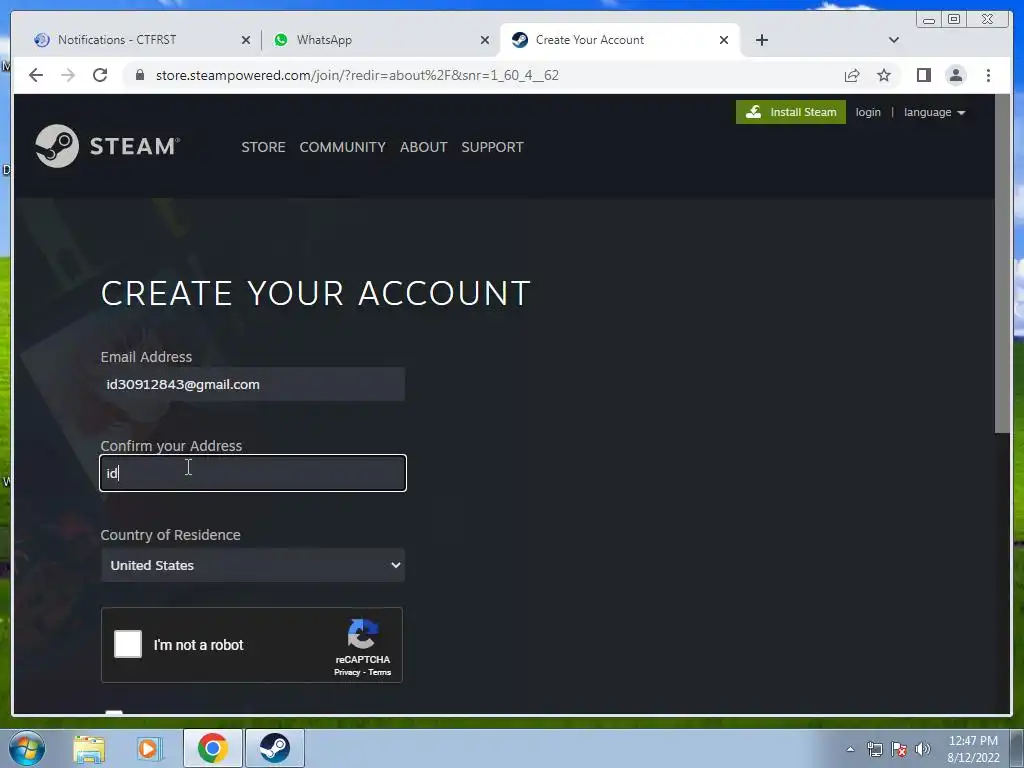This screenshot has height=768, width=1024.
Task: Click the taskbar clock 12:47 PM
Action: (973, 741)
